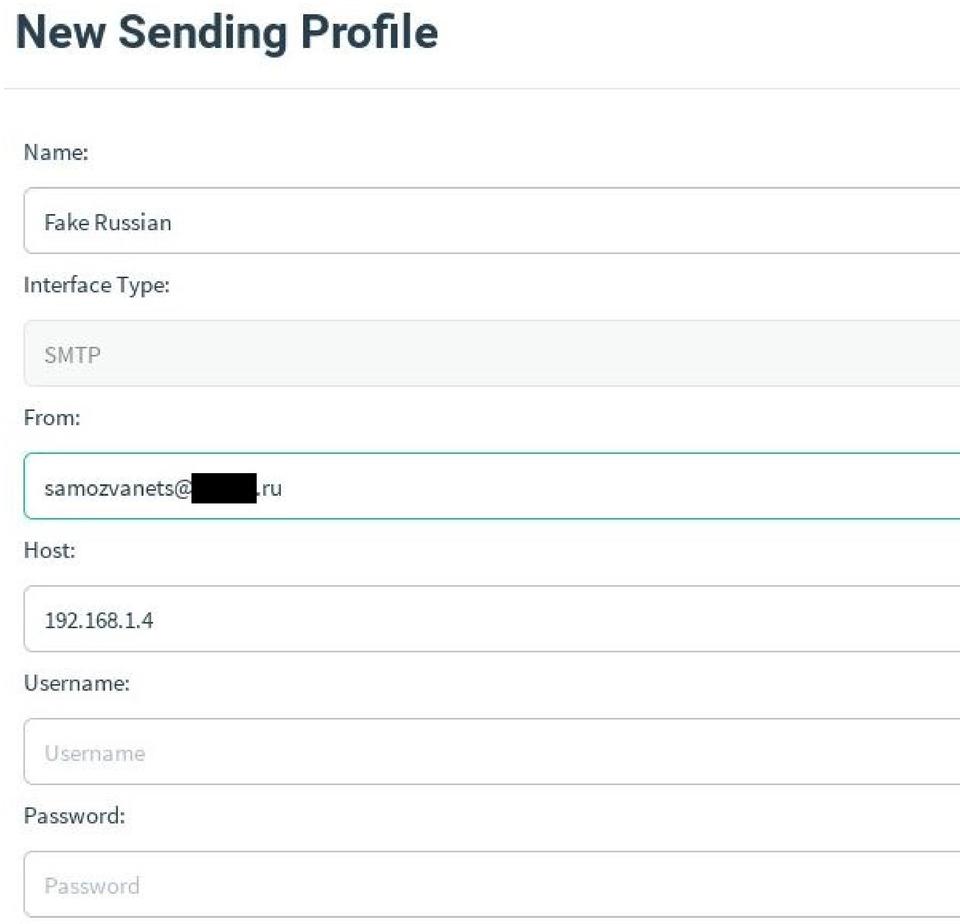Click the black redacted block in From address
The image size is (960, 924).
point(224,489)
